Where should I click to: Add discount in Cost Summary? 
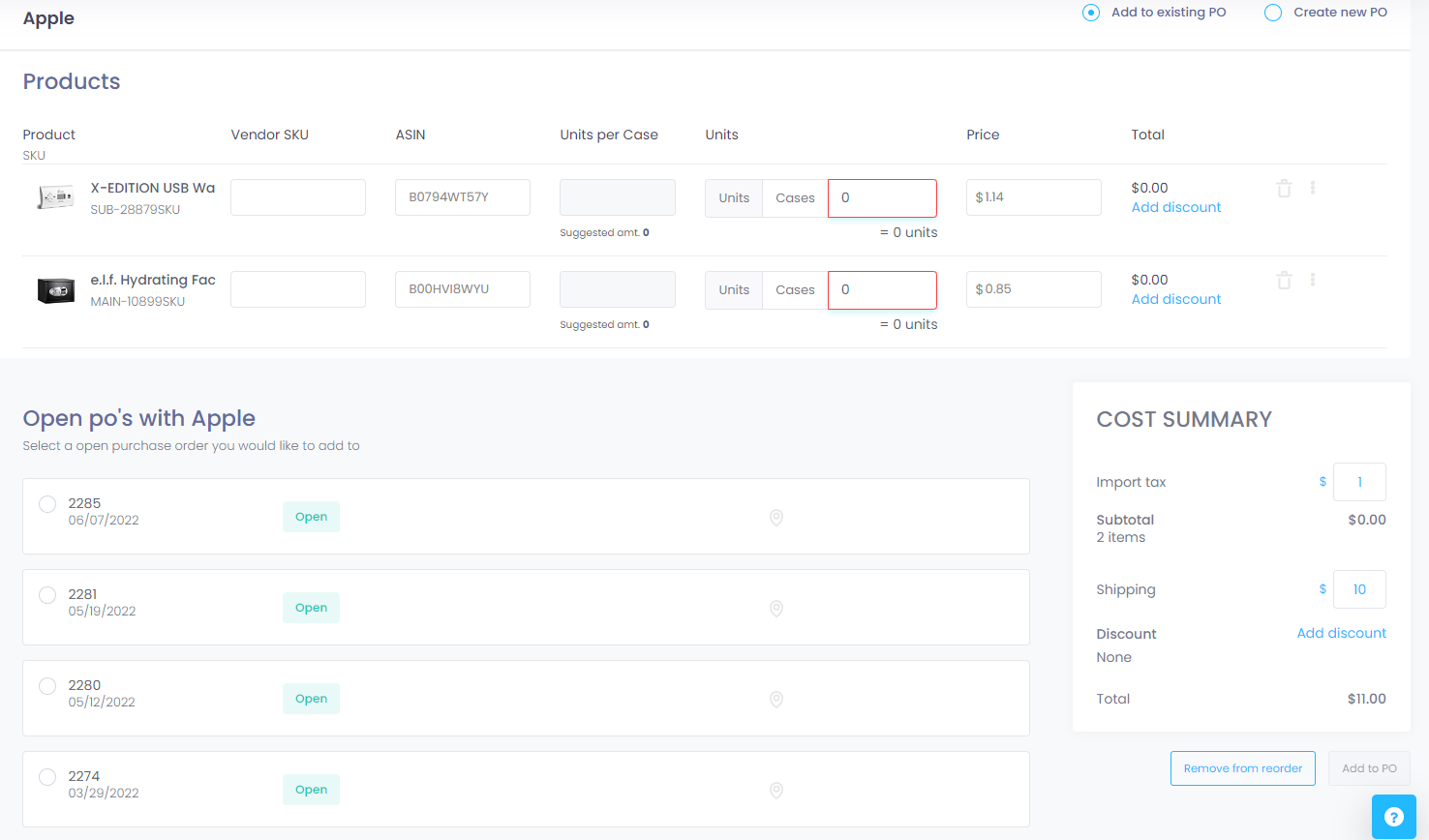[x=1342, y=633]
